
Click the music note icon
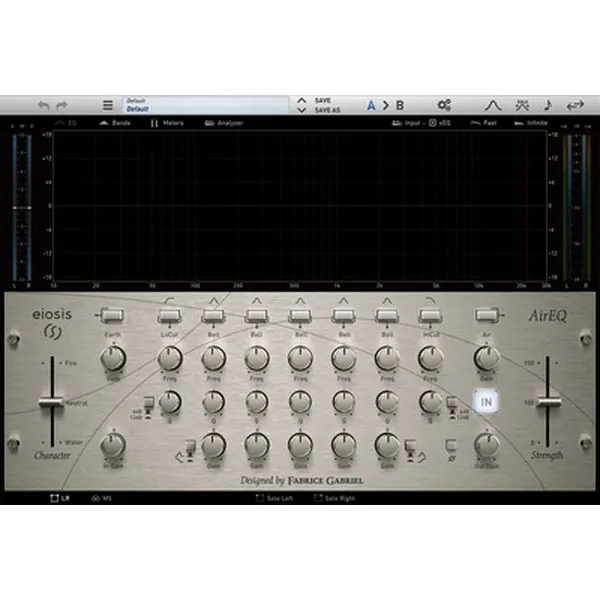tap(548, 105)
